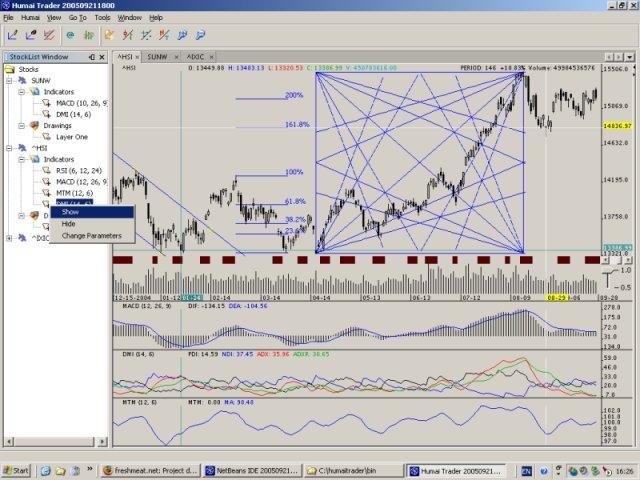Click the Firefox freshmeat.net taskbar button
The width and height of the screenshot is (640, 480).
[151, 471]
